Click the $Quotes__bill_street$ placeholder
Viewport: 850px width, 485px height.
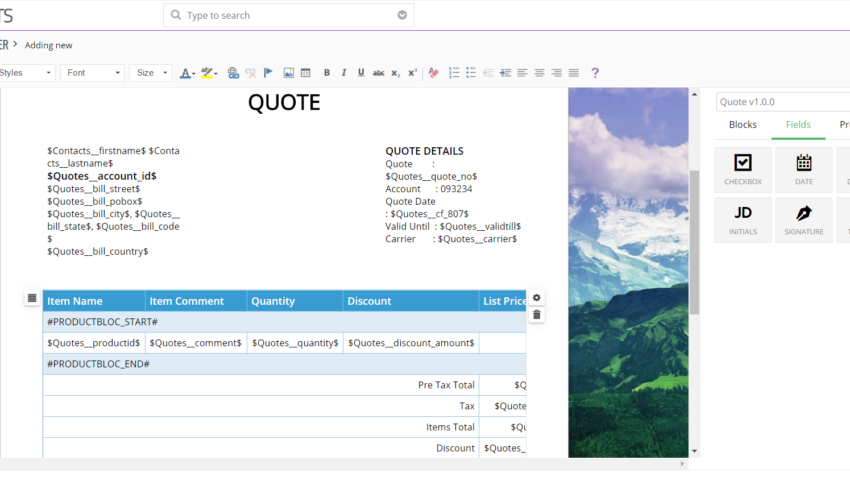[x=94, y=189]
